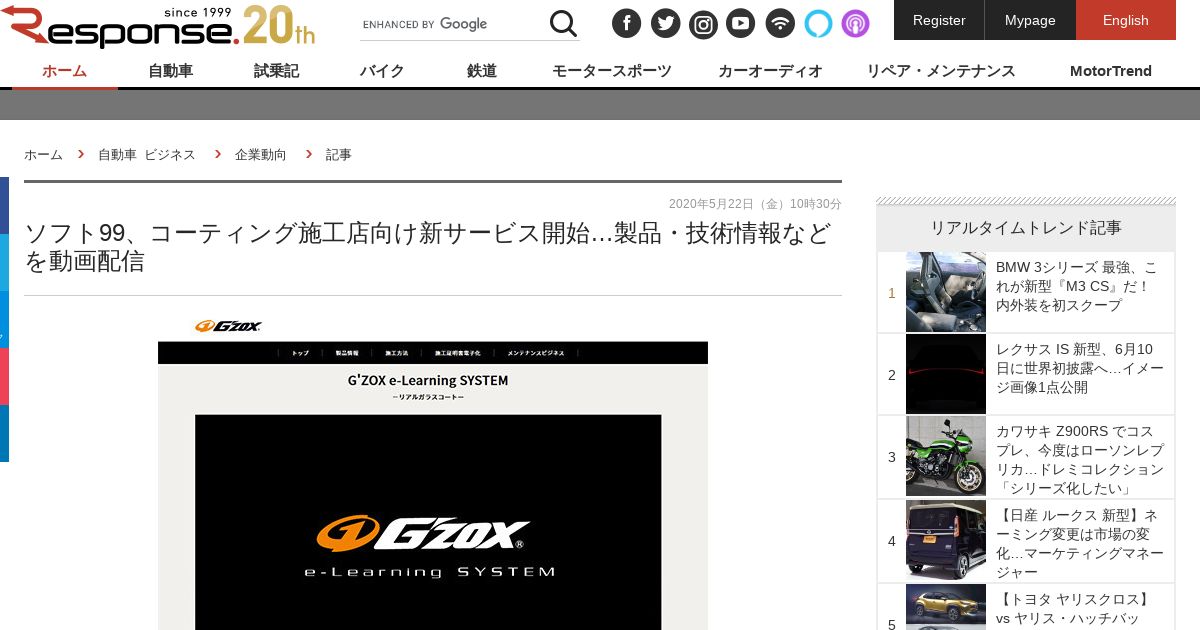Click the ソフト99 article headline
Image resolution: width=1200 pixels, height=630 pixels.
pyautogui.click(x=428, y=248)
